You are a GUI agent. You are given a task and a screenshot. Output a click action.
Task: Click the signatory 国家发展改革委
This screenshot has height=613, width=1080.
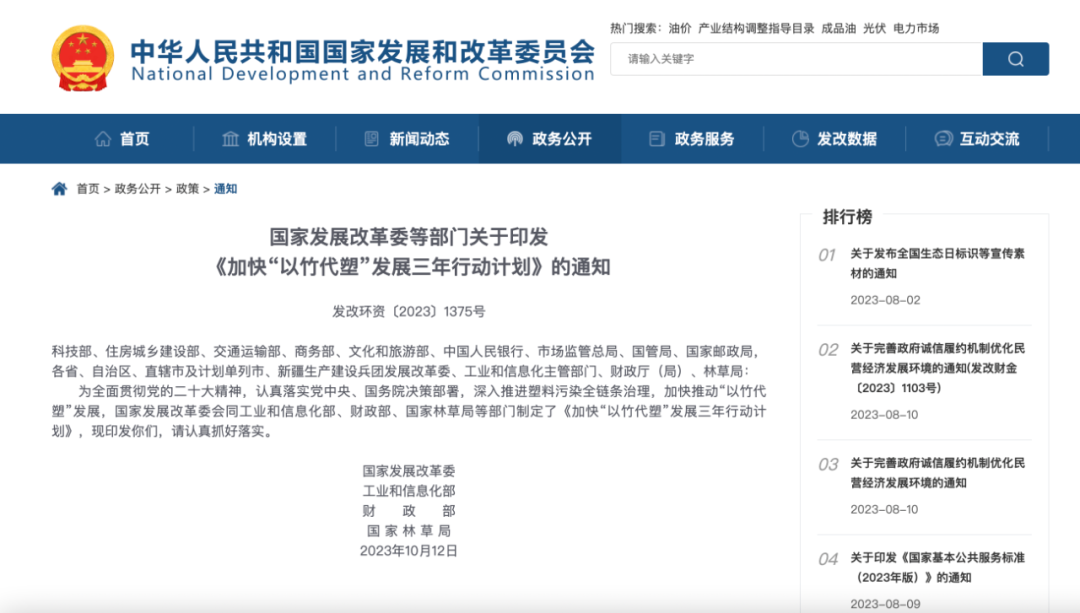tap(408, 471)
